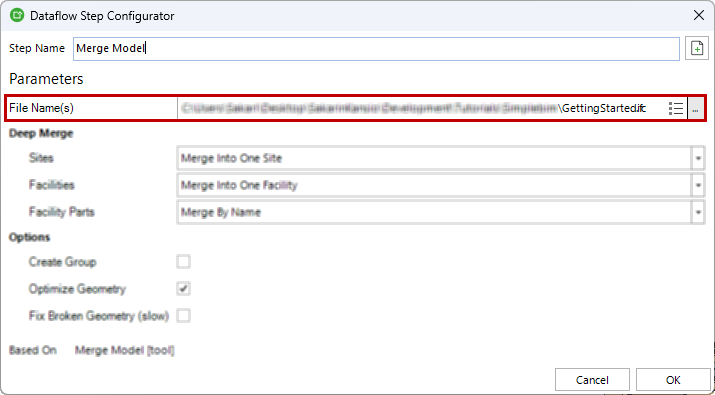
Task: Click the Deep Merge section heading
Action: (41, 134)
